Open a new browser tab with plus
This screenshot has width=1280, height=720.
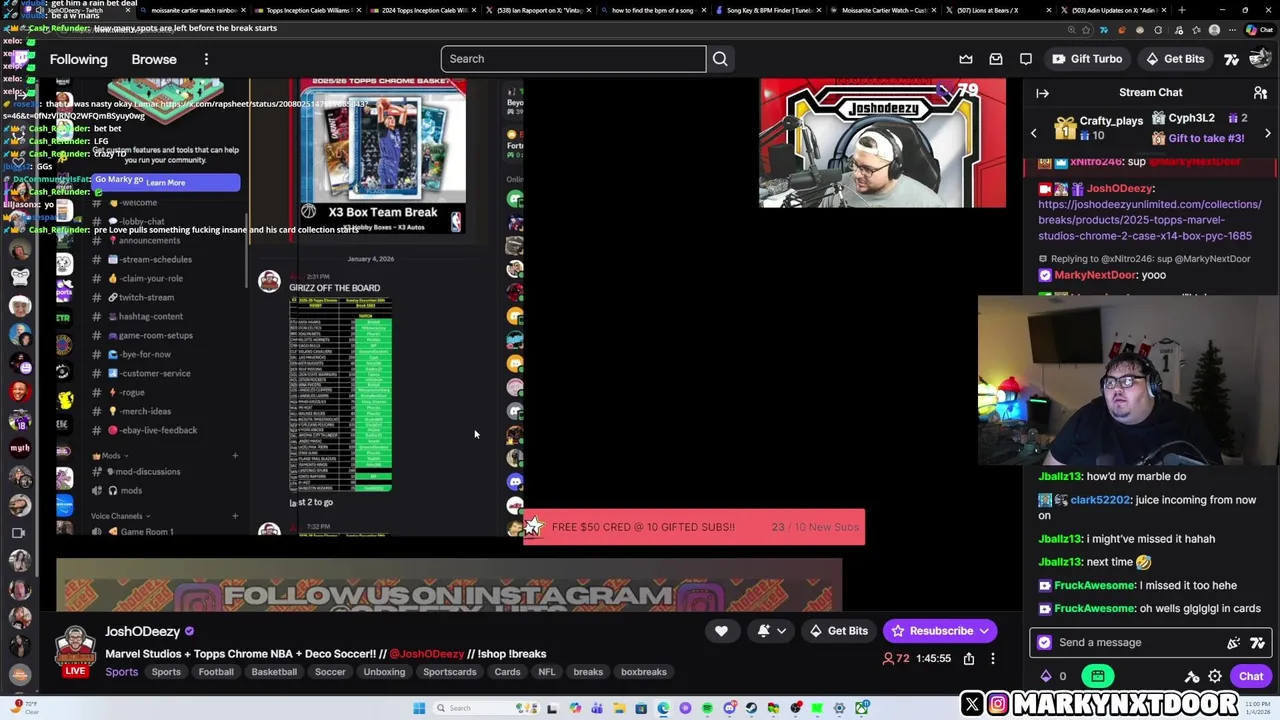[1182, 10]
